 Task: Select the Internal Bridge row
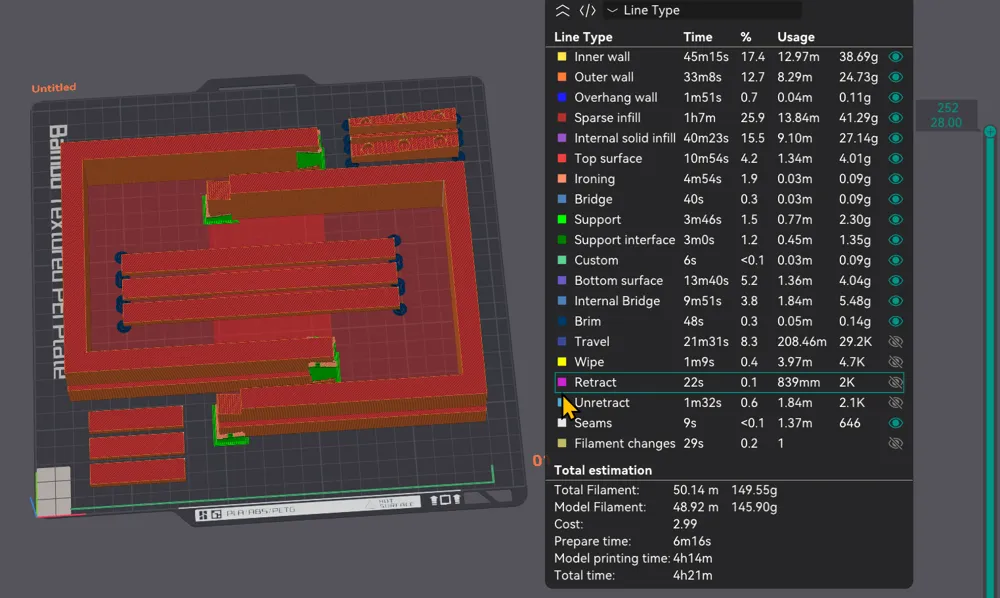tap(729, 301)
